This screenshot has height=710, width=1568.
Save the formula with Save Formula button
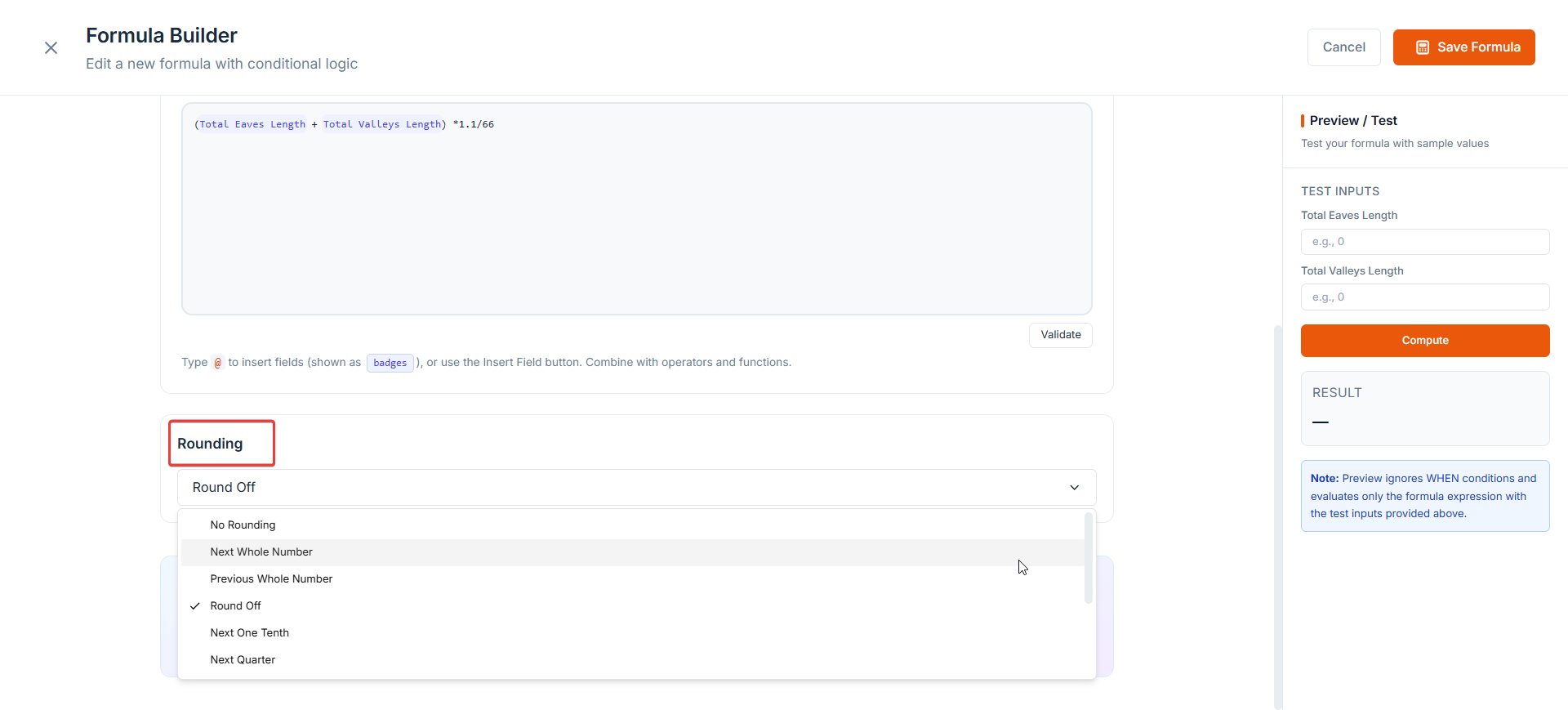click(1463, 47)
